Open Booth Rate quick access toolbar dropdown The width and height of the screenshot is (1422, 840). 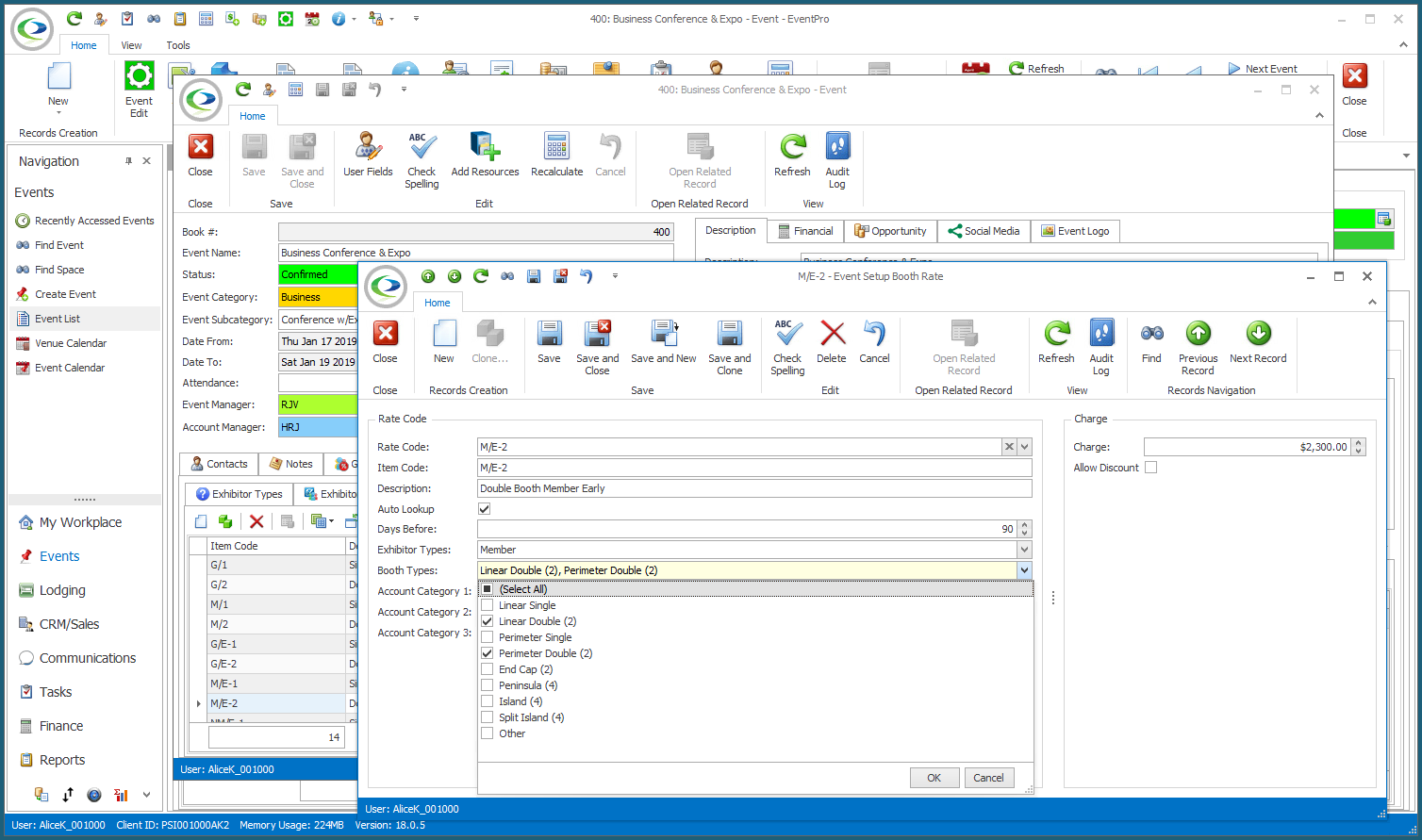pos(615,276)
